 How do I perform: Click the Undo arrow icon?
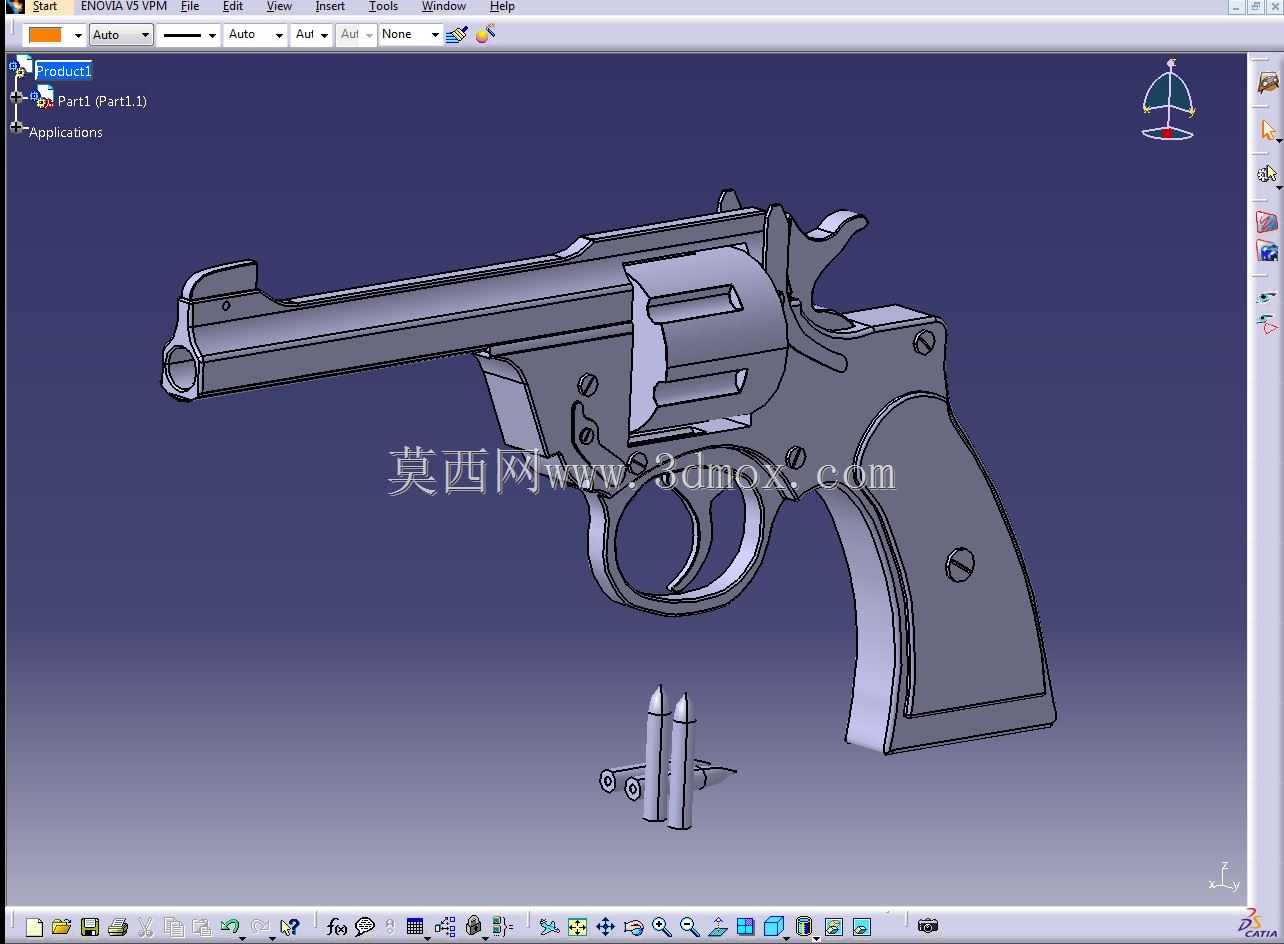[x=229, y=927]
